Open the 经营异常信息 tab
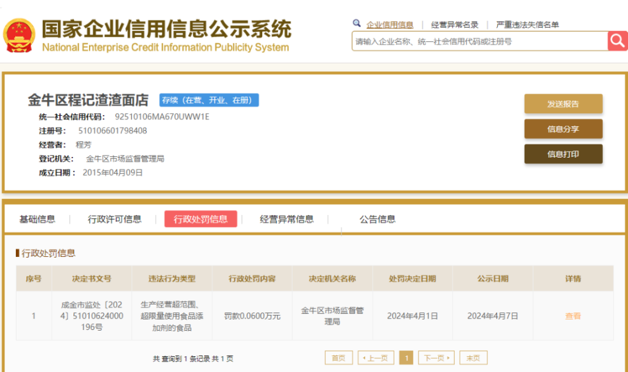The image size is (628, 372). [x=287, y=219]
